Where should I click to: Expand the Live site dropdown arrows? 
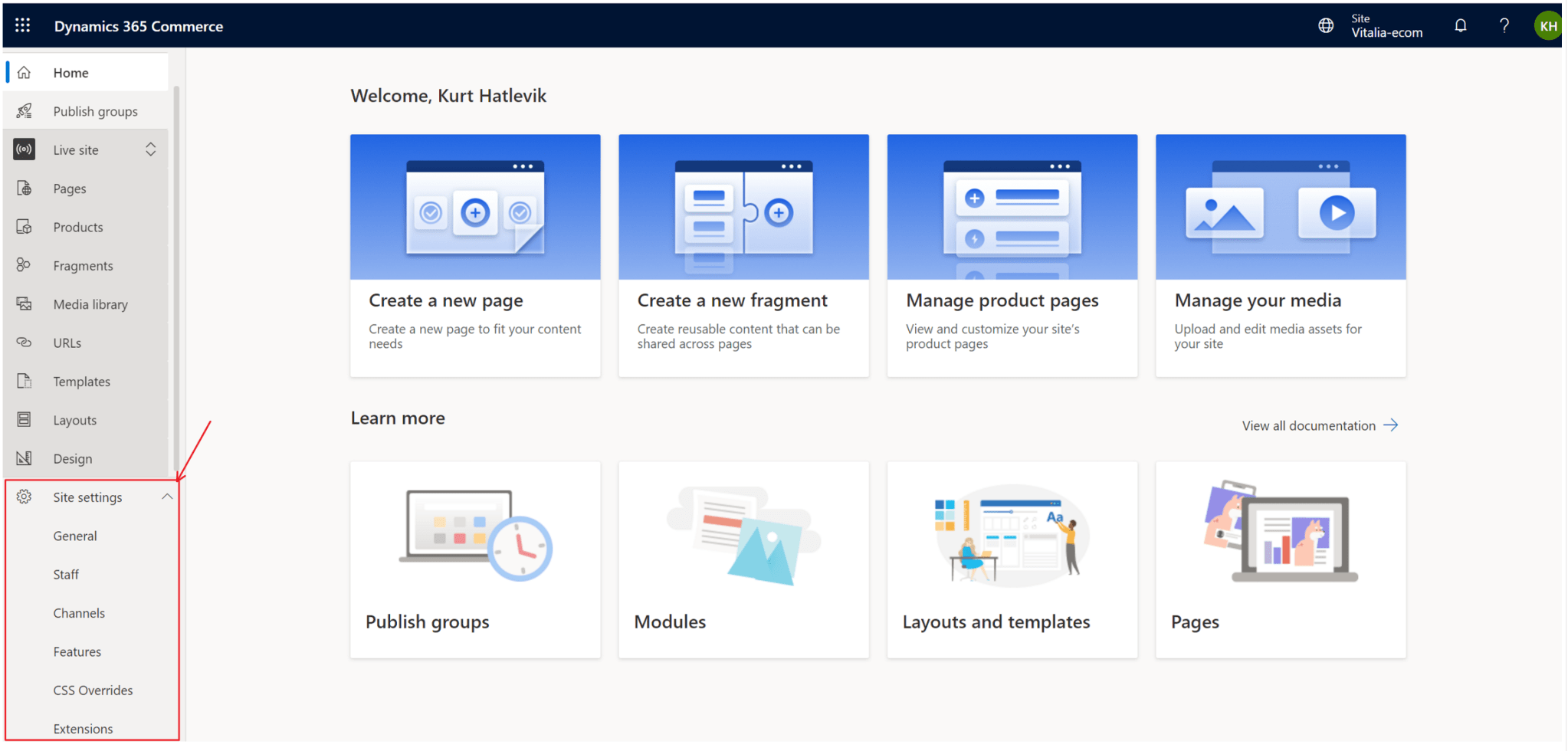pos(151,149)
